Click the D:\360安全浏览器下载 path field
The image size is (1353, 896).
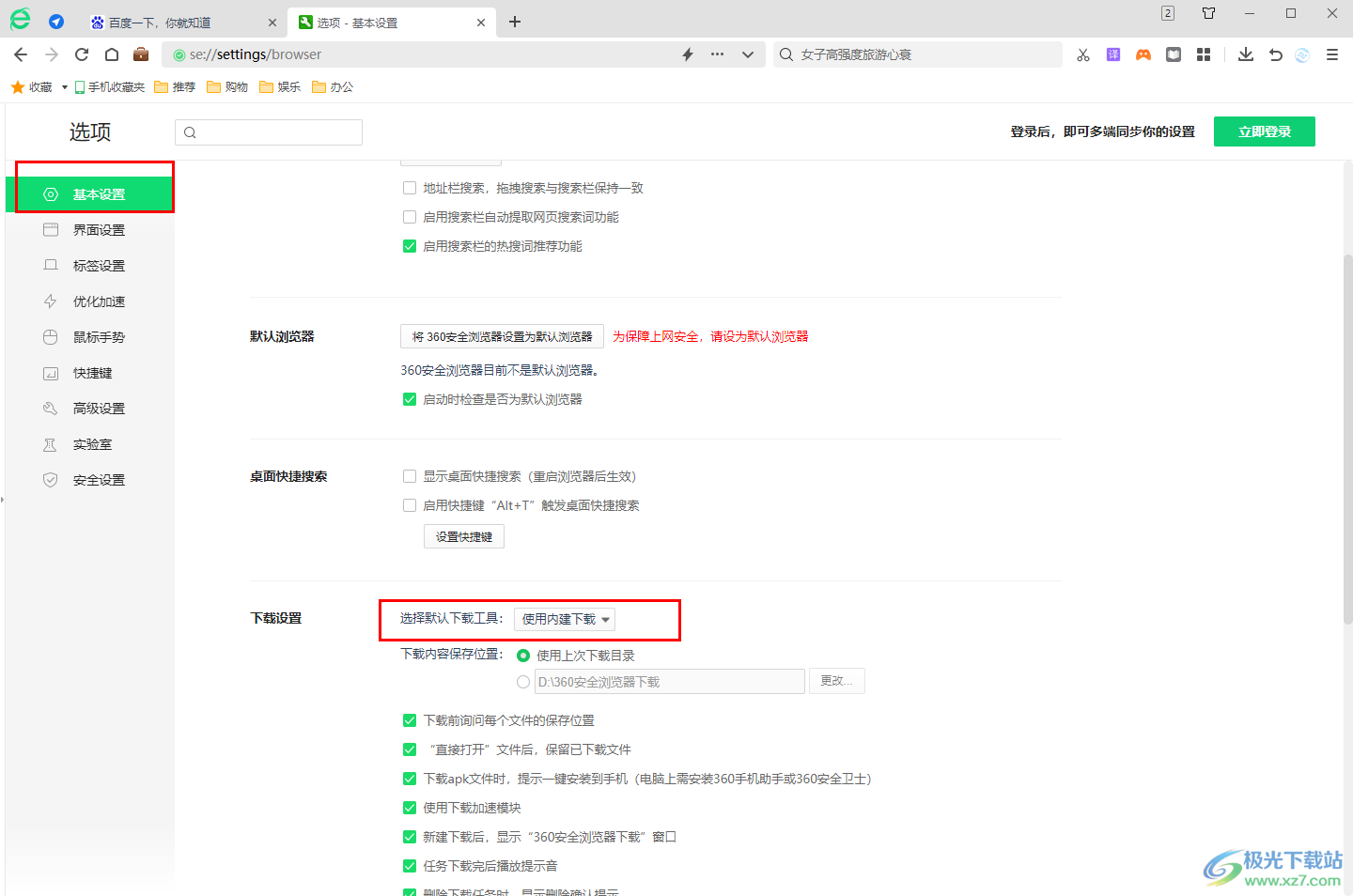[670, 682]
